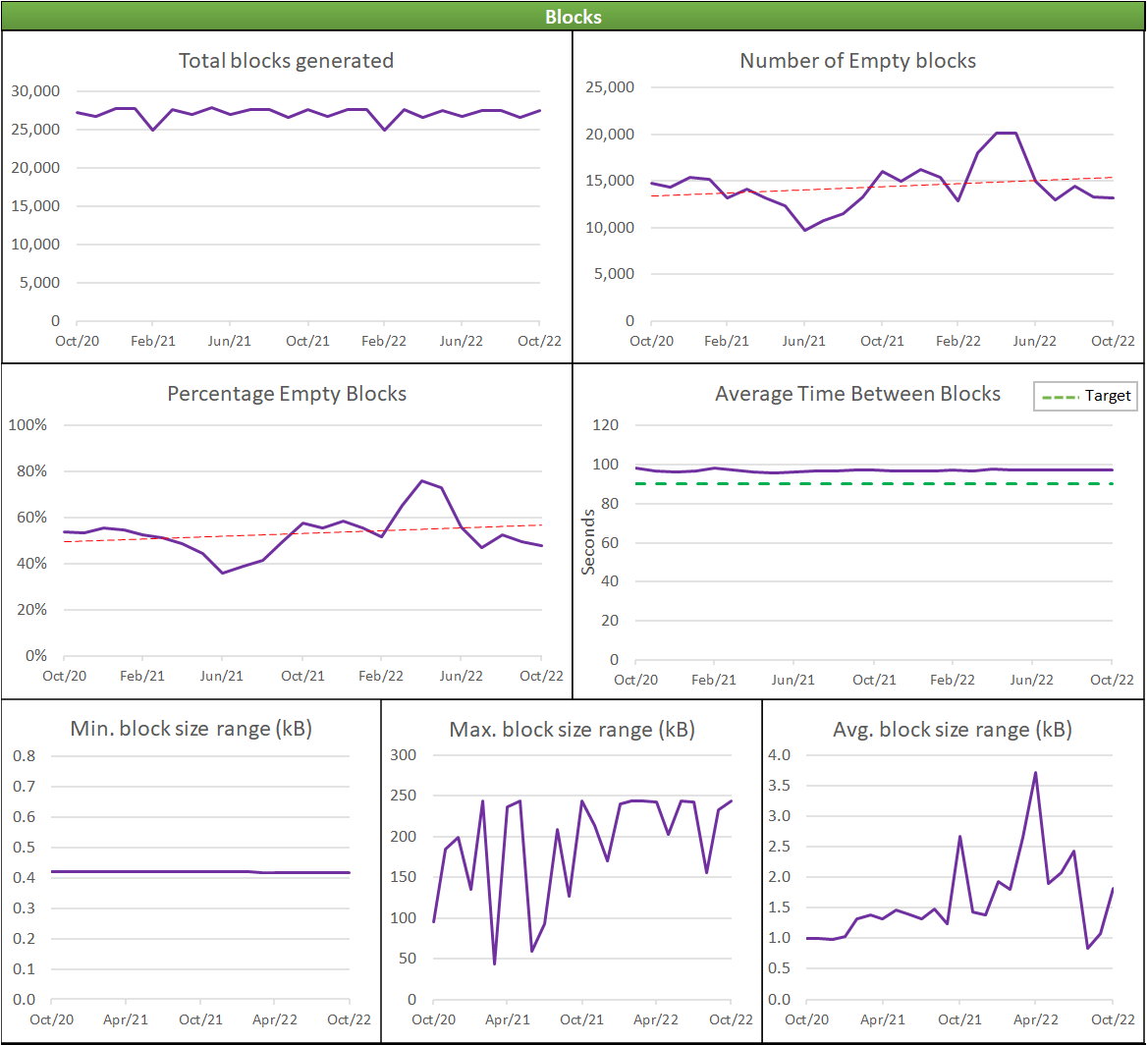Click the 20,000 peak in Number of Empty blocks
Image resolution: width=1148 pixels, height=1045 pixels.
(1007, 134)
